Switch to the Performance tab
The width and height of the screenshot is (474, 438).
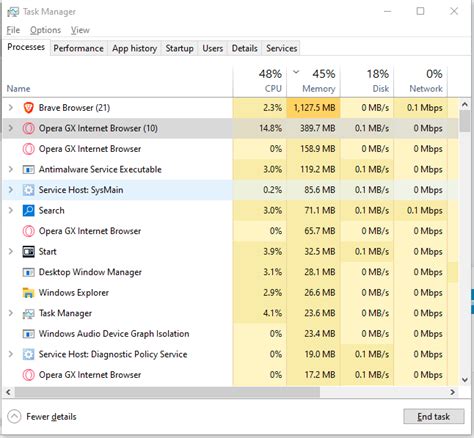pyautogui.click(x=79, y=48)
